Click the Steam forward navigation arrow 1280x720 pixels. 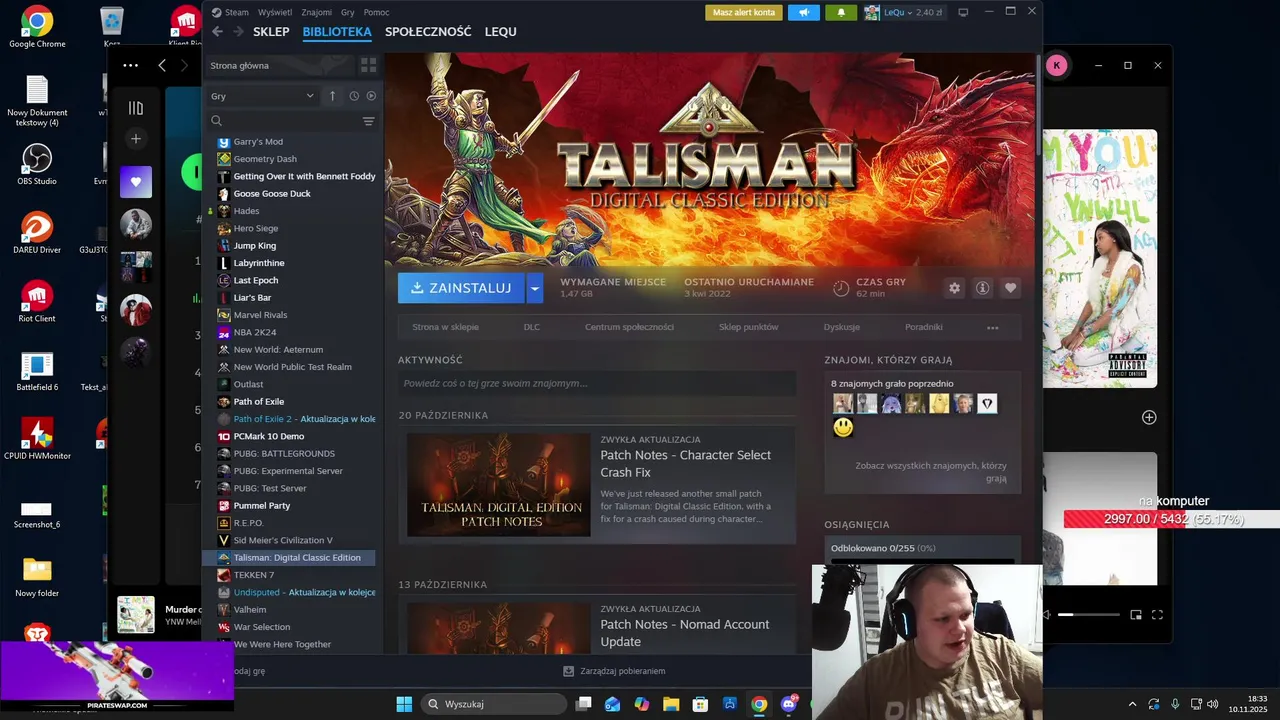[238, 32]
